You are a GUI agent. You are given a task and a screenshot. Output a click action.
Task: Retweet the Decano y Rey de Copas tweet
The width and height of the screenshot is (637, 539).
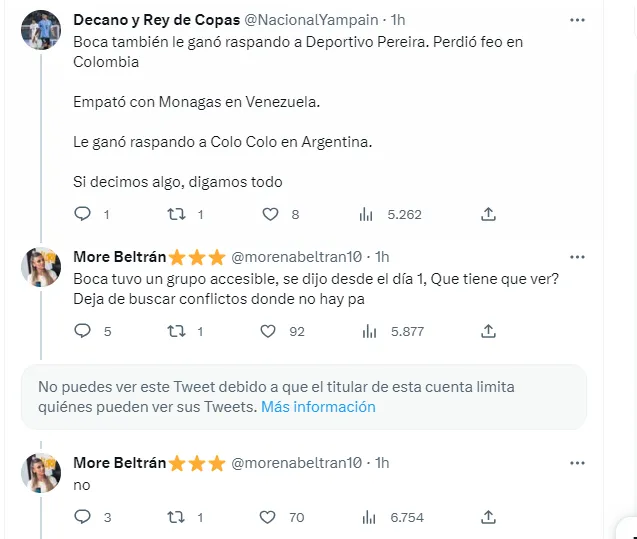176,214
